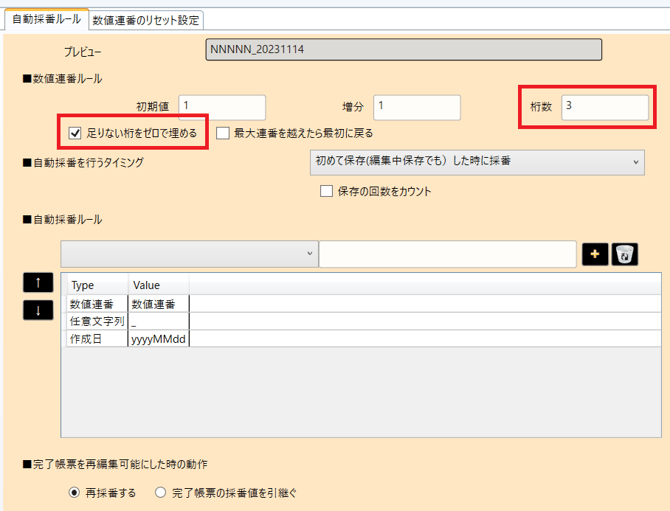Expand the rule type combo box
Image resolution: width=670 pixels, height=511 pixels.
pos(188,255)
